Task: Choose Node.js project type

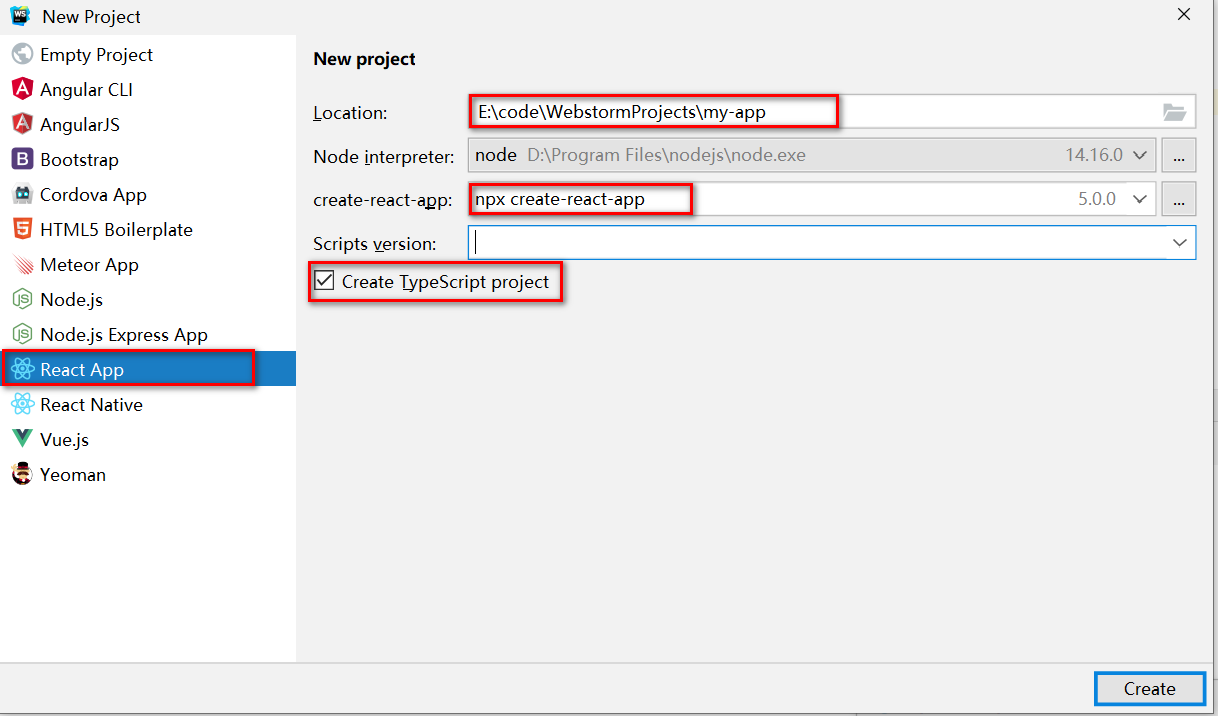Action: coord(148,299)
